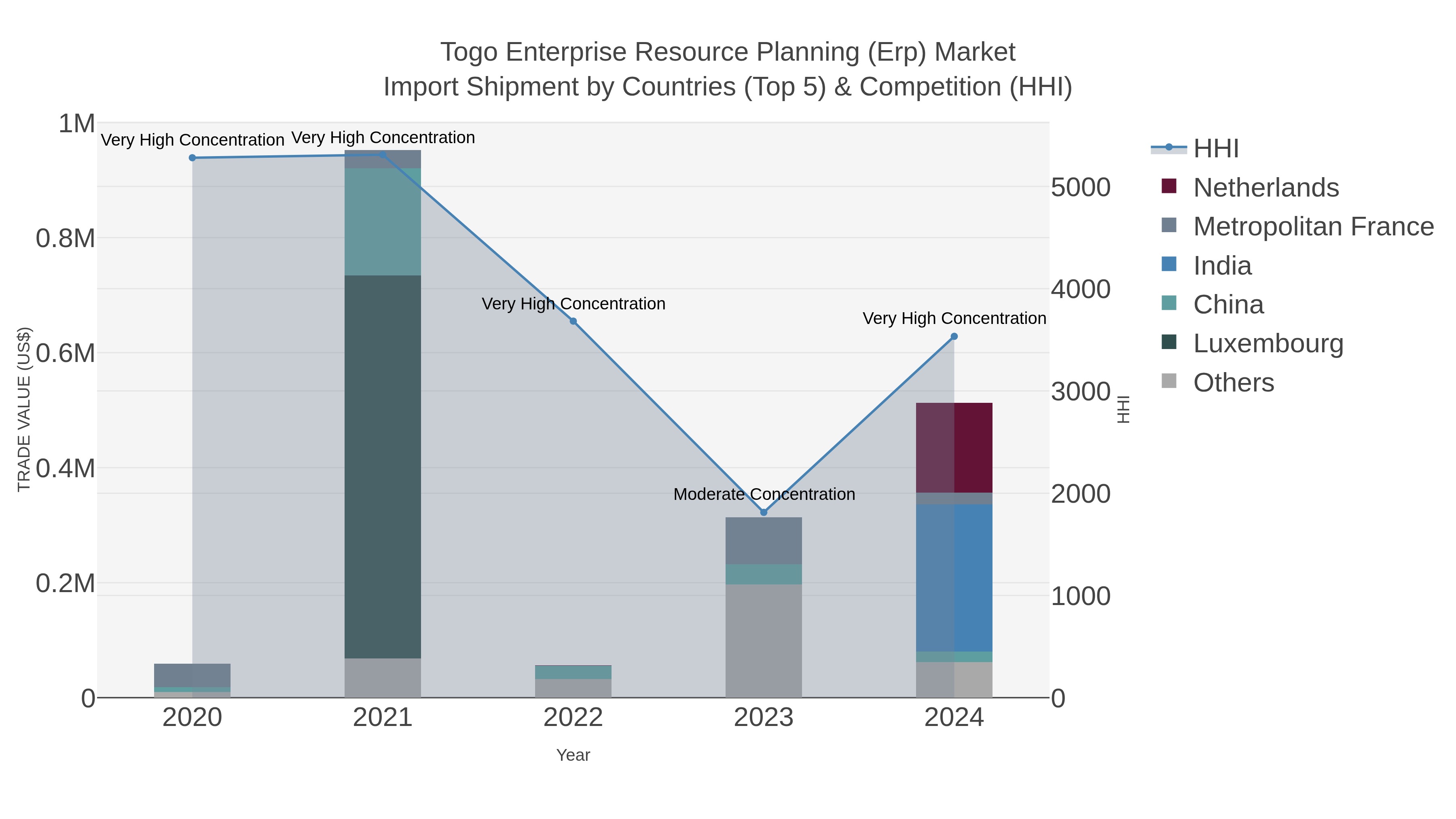1456x819 pixels.
Task: Click the 2024 HHI data point
Action: coord(954,336)
